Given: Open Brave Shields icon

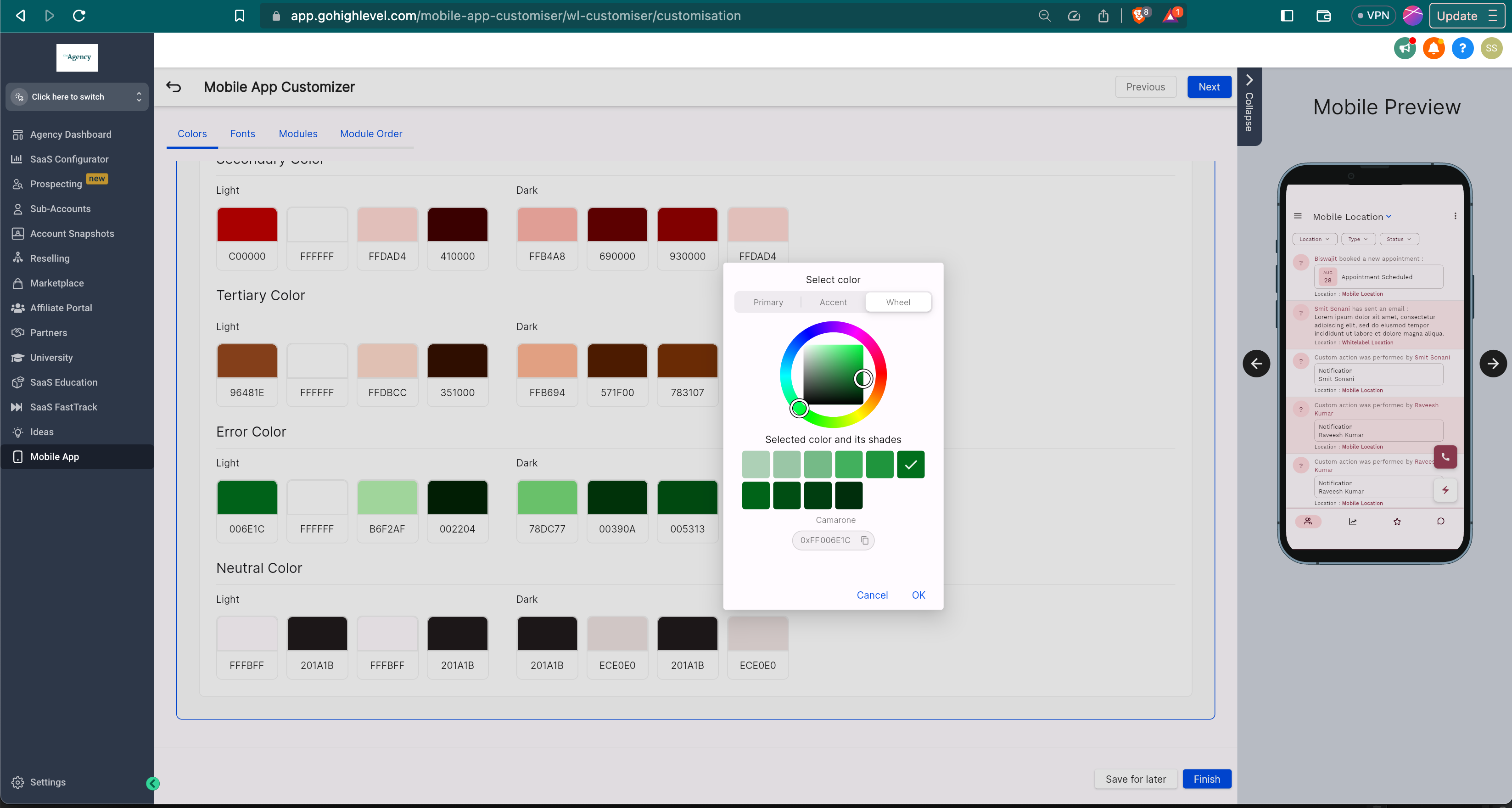Looking at the screenshot, I should 1139,16.
